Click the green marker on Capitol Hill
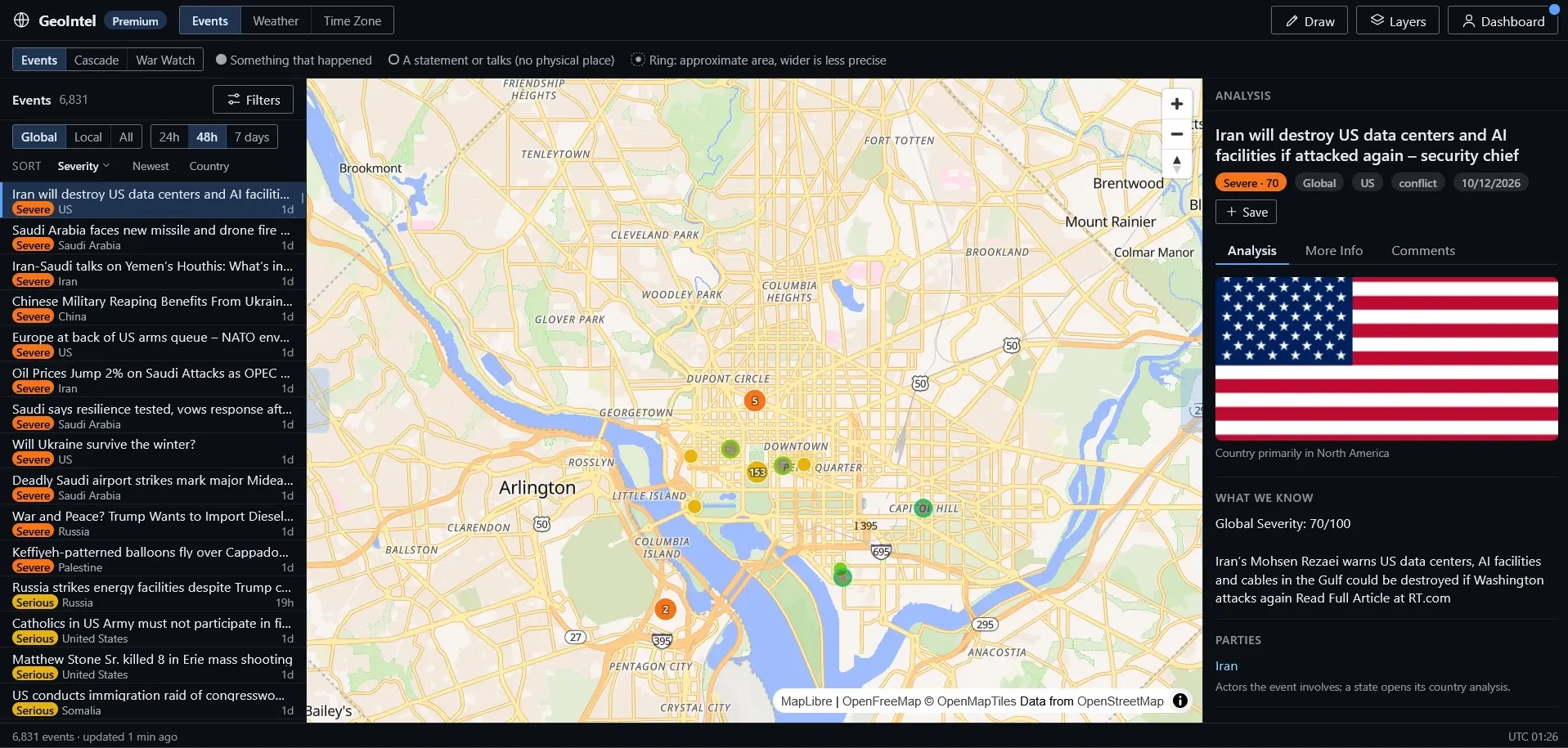1568x748 pixels. click(923, 508)
